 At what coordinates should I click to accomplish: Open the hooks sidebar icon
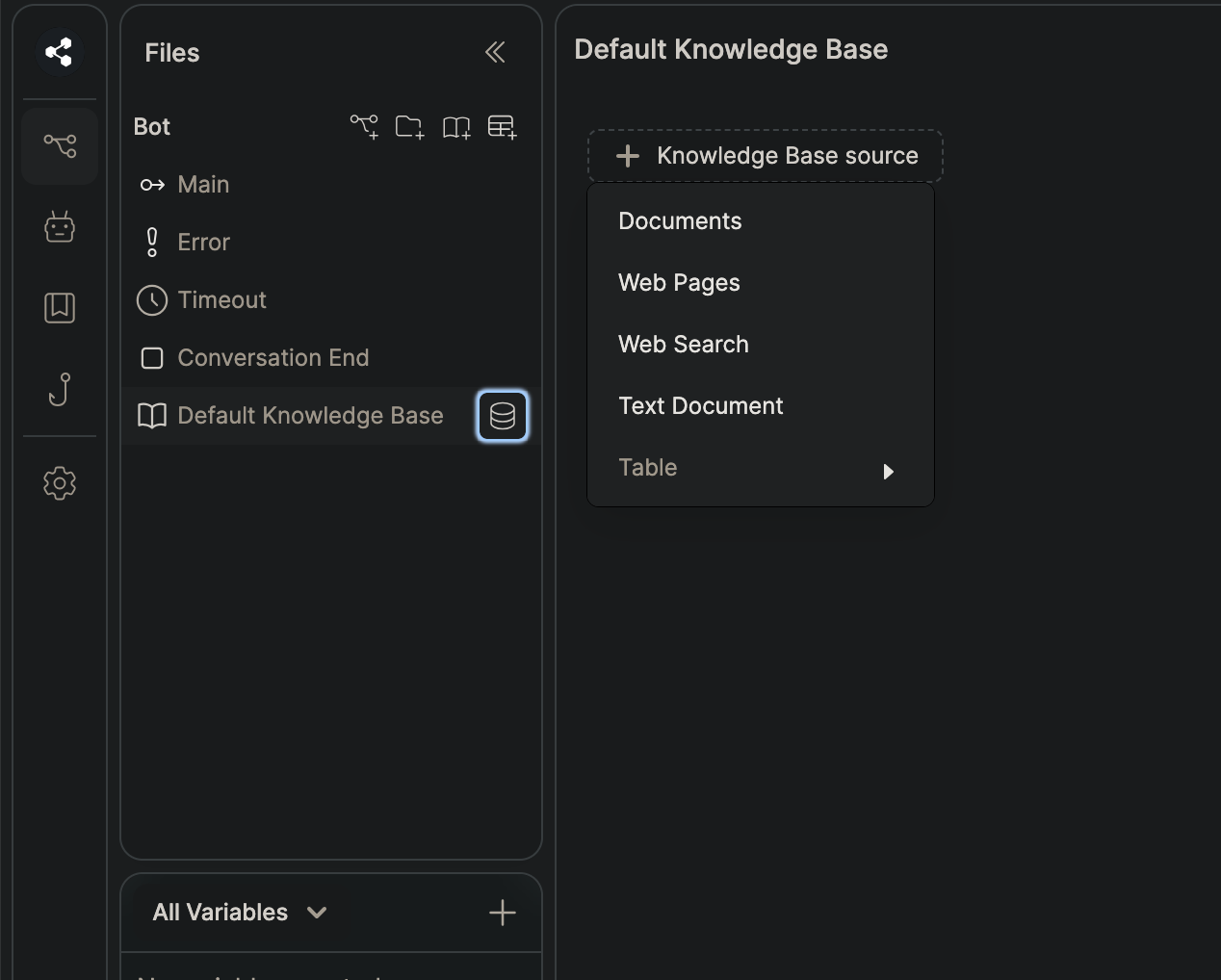pos(60,389)
